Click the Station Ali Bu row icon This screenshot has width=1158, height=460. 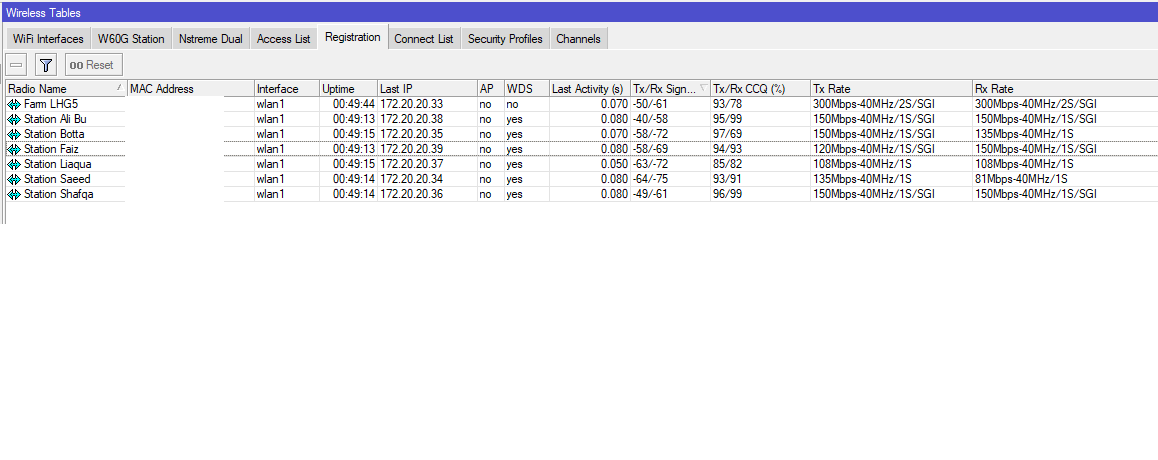tap(14, 119)
